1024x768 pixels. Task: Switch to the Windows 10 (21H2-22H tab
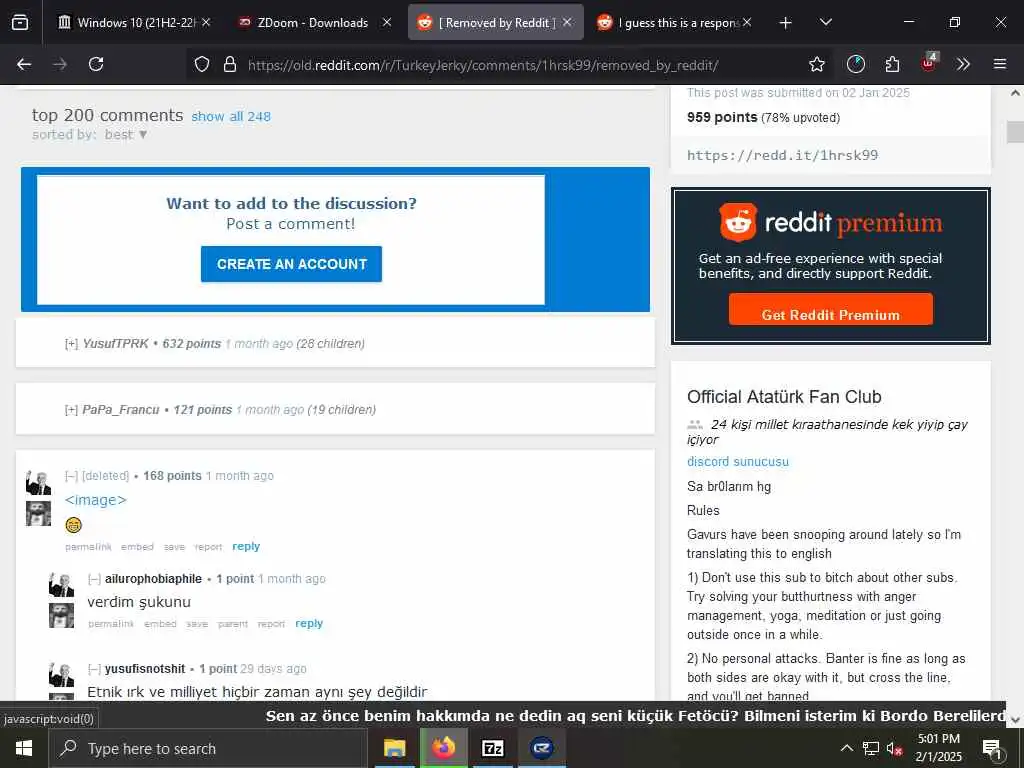point(127,22)
